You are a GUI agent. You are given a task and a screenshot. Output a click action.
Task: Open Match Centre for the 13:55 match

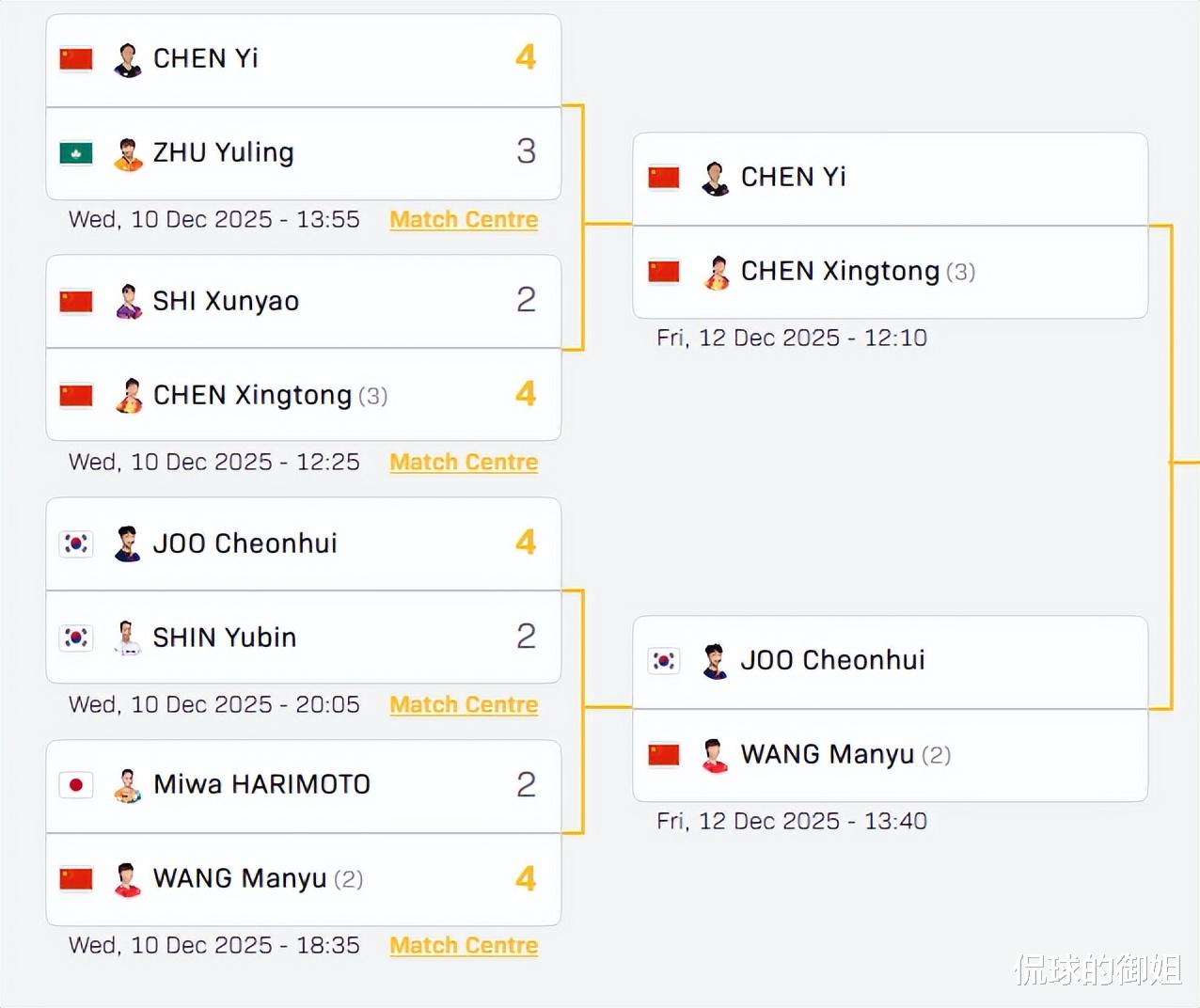coord(464,220)
